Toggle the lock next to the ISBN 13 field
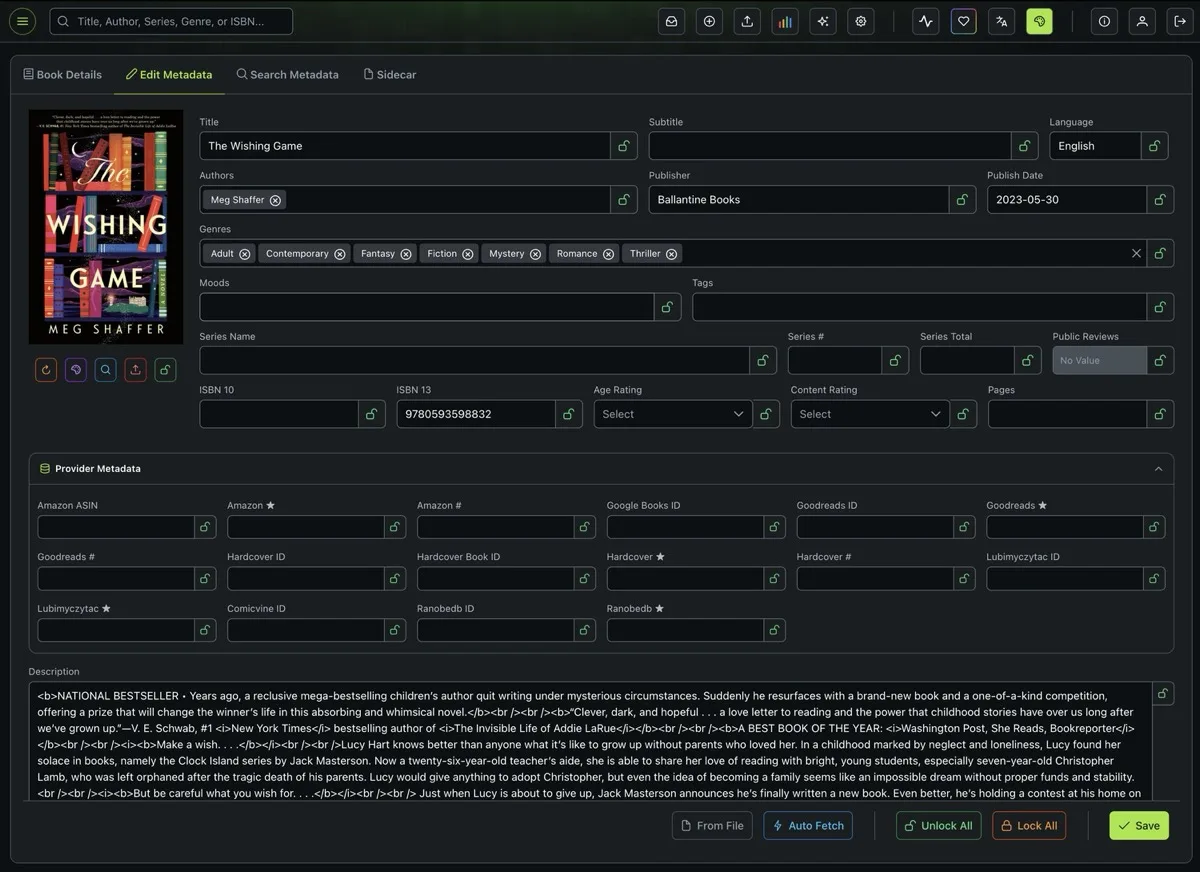1200x872 pixels. pyautogui.click(x=569, y=414)
